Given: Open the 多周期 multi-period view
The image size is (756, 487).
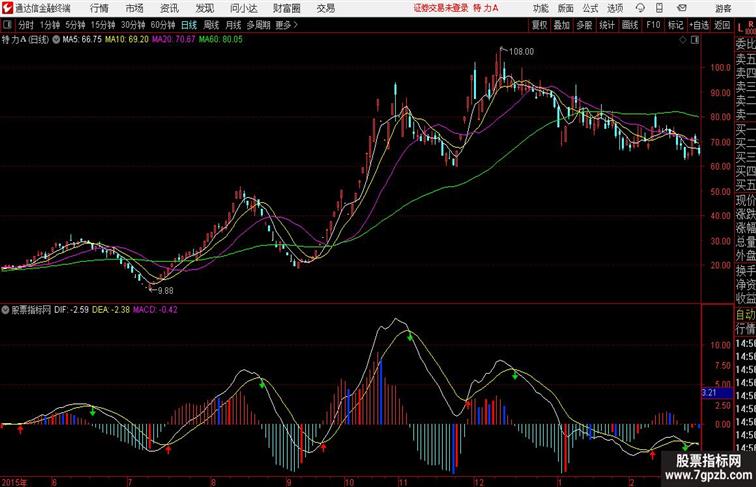Looking at the screenshot, I should click(x=258, y=25).
